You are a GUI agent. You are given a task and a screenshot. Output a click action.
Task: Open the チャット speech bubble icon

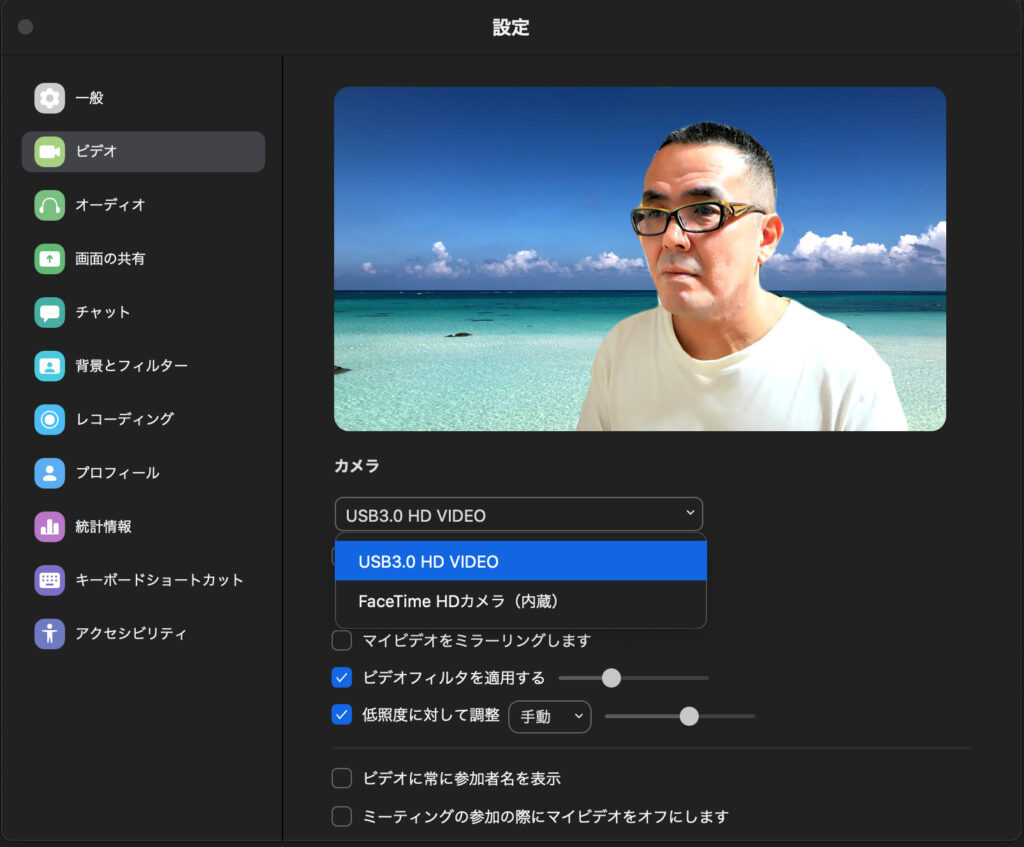tap(50, 312)
